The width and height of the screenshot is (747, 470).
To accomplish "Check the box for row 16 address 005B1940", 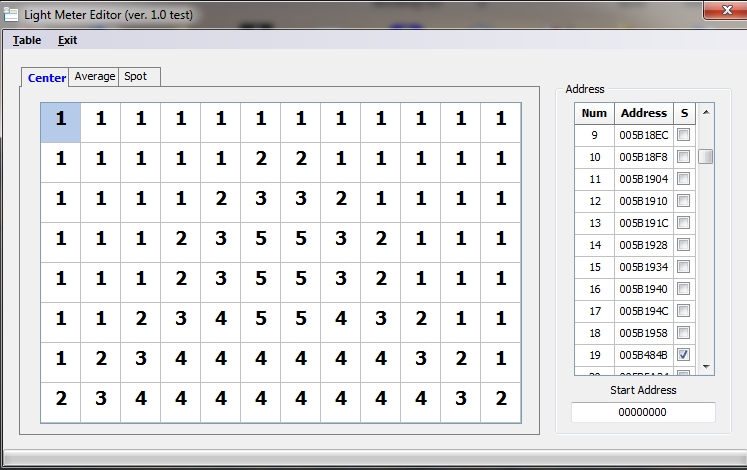I will [x=684, y=289].
